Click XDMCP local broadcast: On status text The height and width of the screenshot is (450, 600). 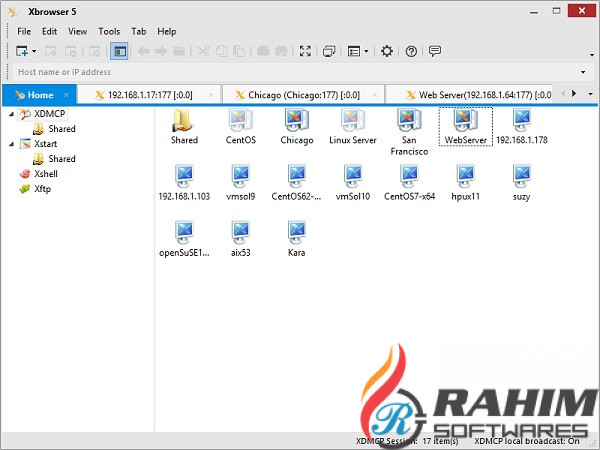click(x=527, y=441)
